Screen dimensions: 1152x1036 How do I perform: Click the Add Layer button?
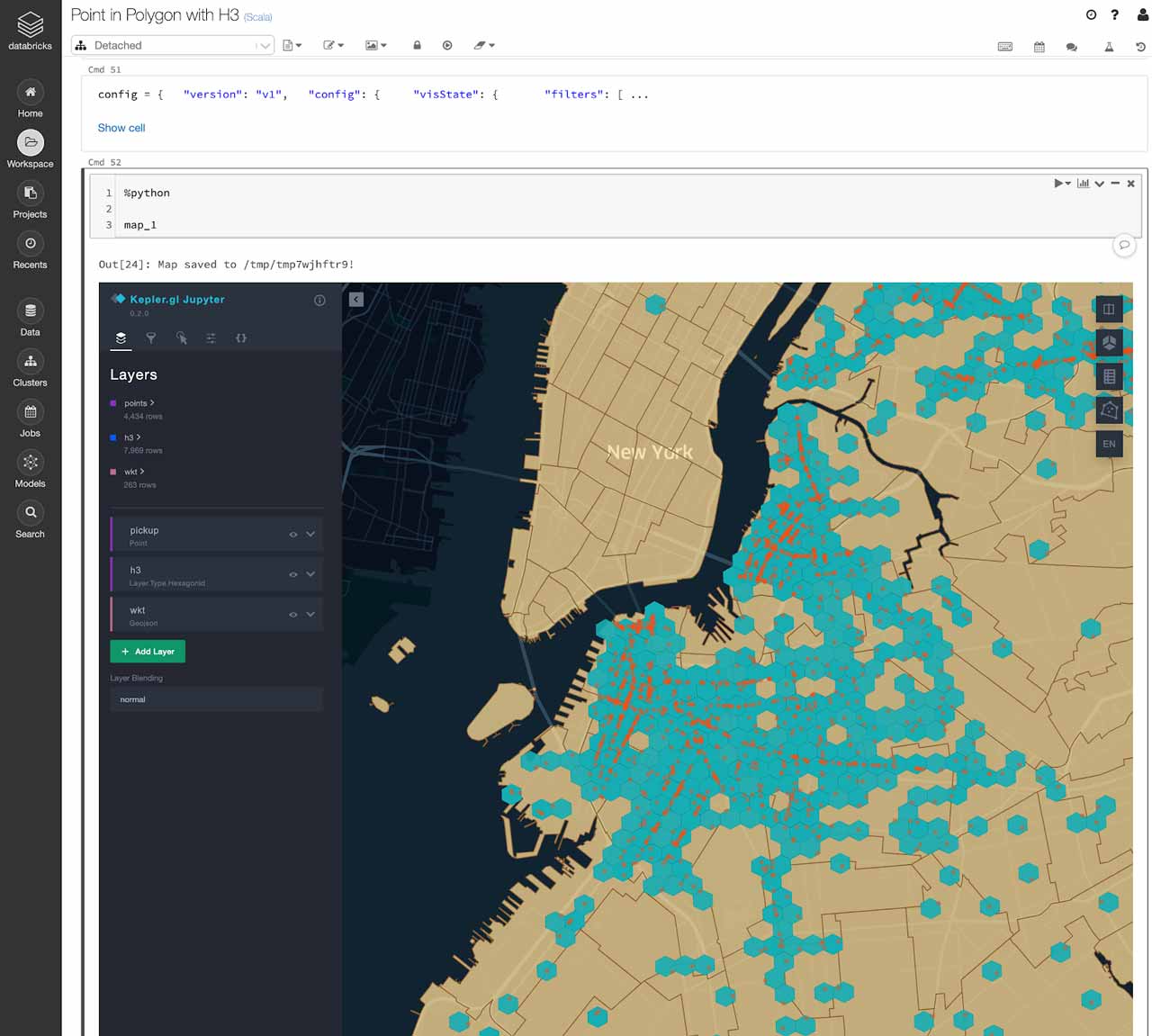pyautogui.click(x=148, y=652)
